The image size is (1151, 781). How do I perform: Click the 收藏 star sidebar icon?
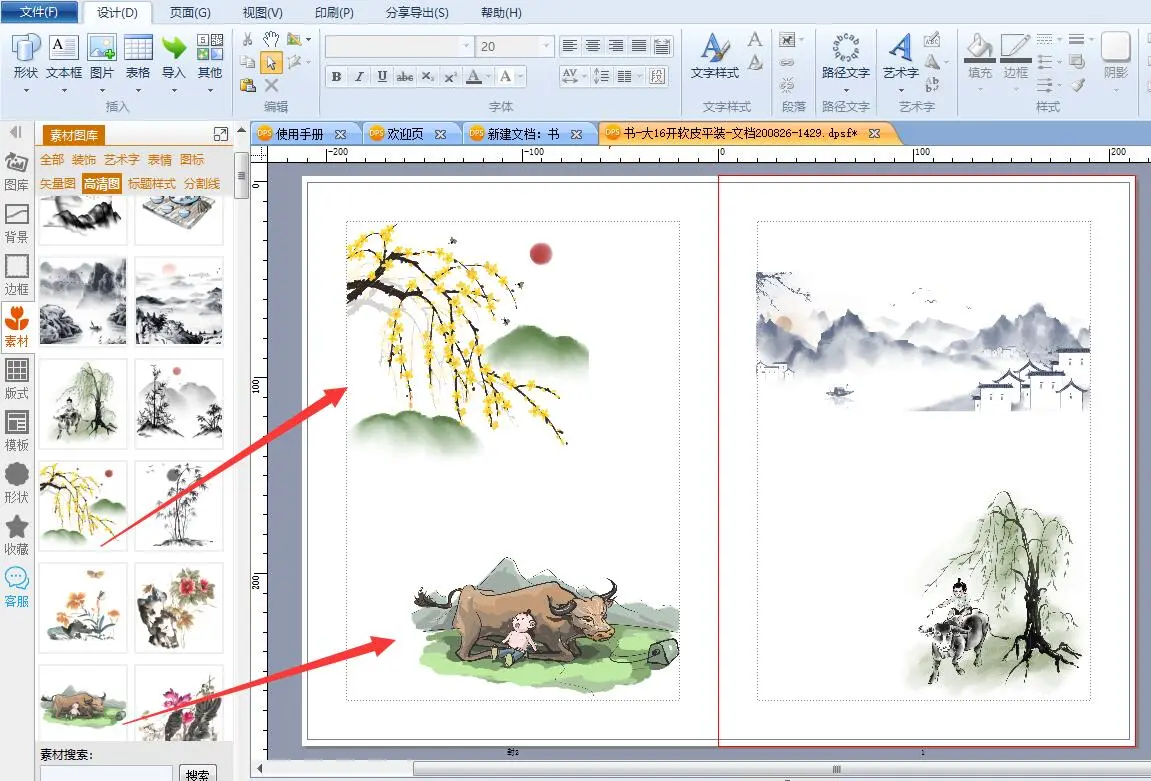pos(17,534)
